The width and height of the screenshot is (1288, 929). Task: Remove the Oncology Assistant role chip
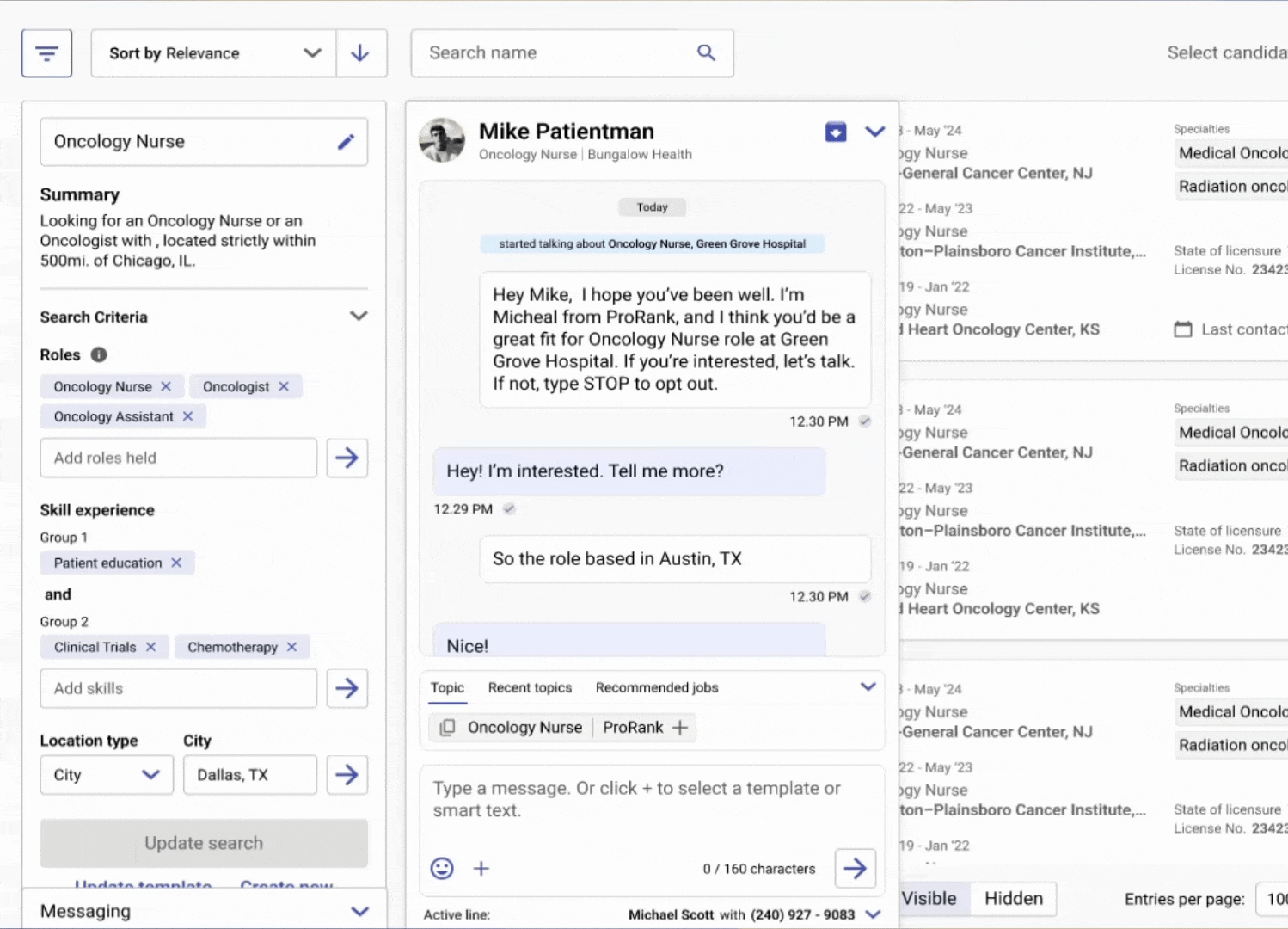(187, 416)
